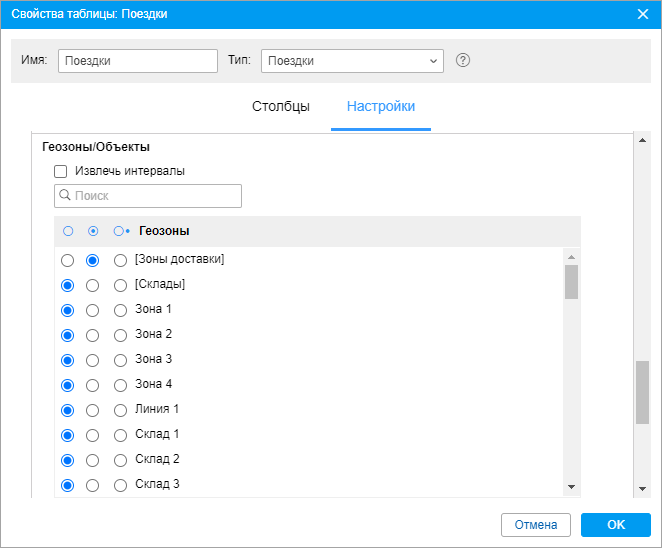The width and height of the screenshot is (662, 548).
Task: Click first empty header radio in Геозоны row
Action: point(68,231)
